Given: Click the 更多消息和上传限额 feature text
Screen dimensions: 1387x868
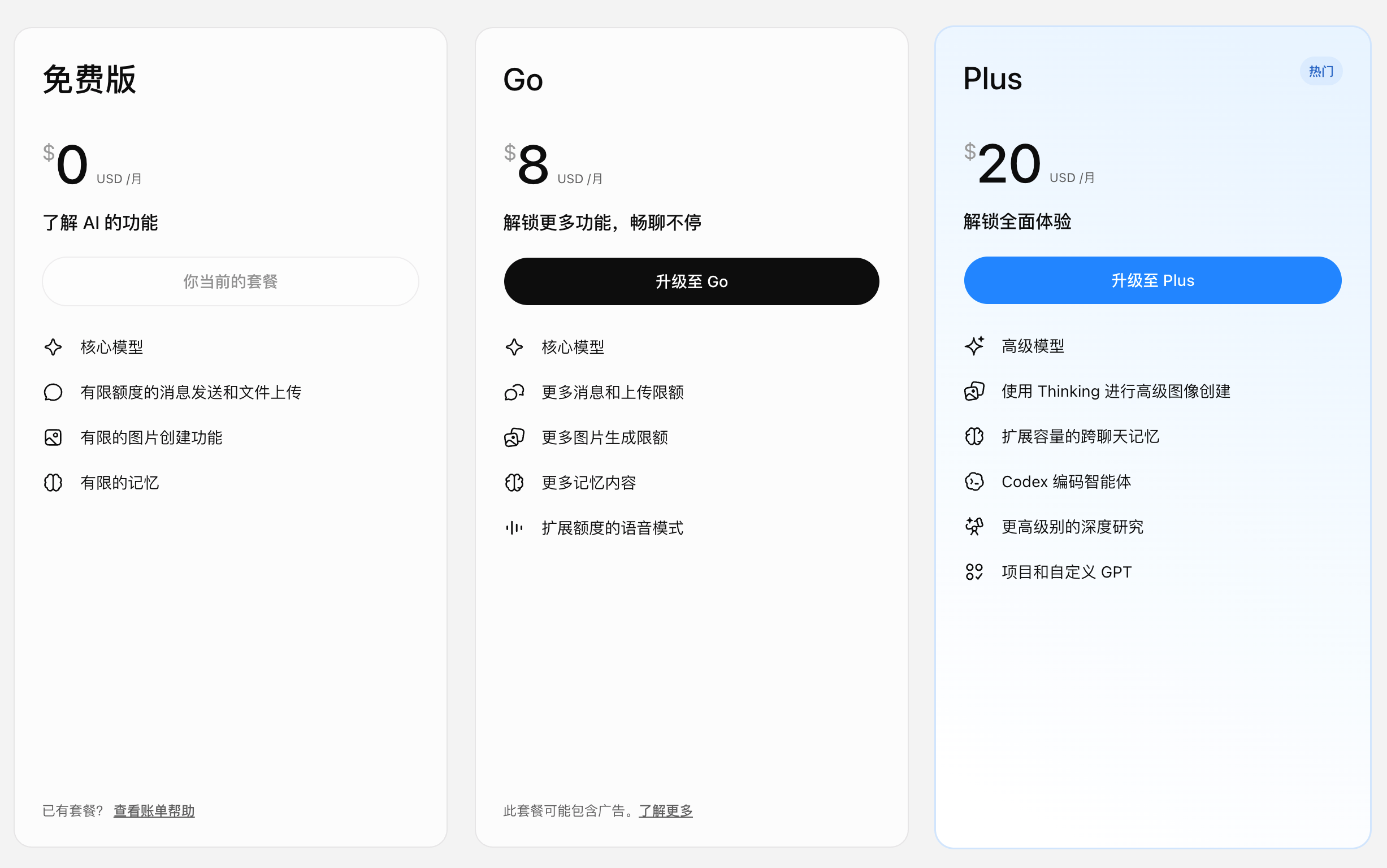Looking at the screenshot, I should (613, 392).
